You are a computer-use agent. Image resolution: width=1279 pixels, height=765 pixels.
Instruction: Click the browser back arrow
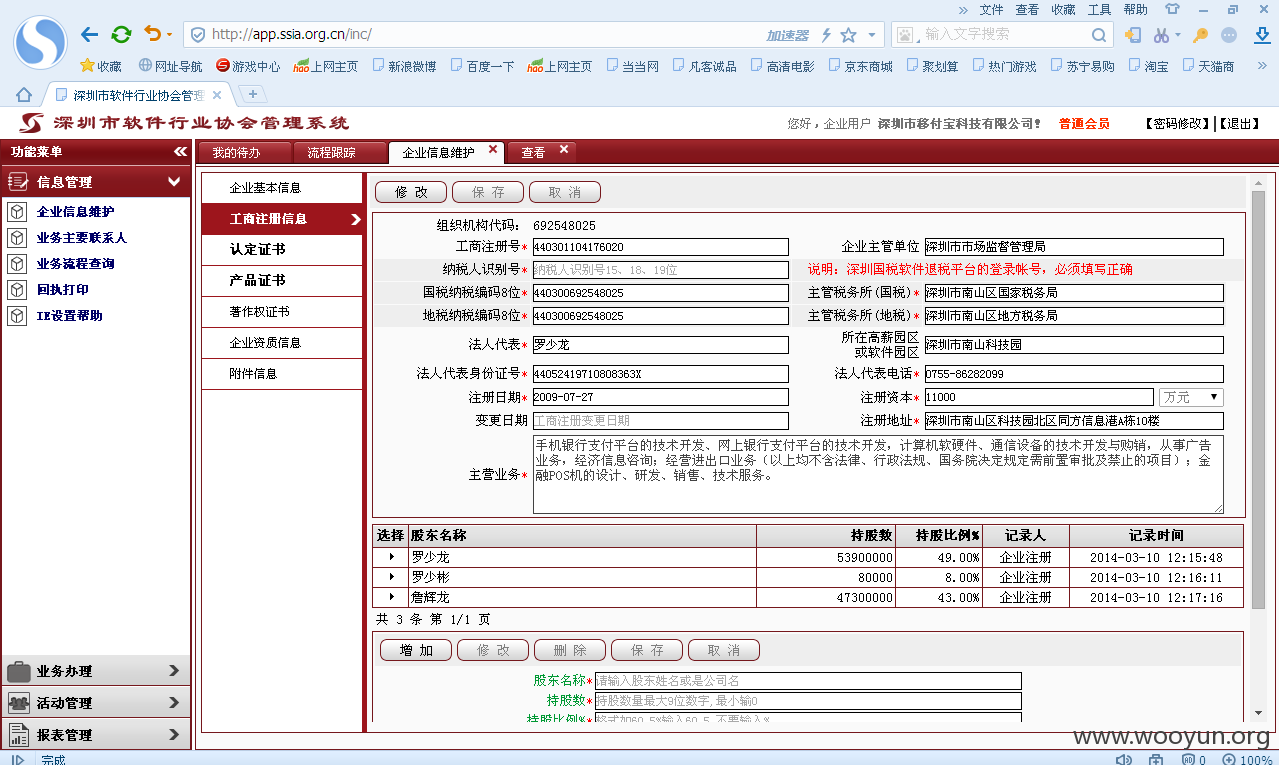click(x=90, y=35)
